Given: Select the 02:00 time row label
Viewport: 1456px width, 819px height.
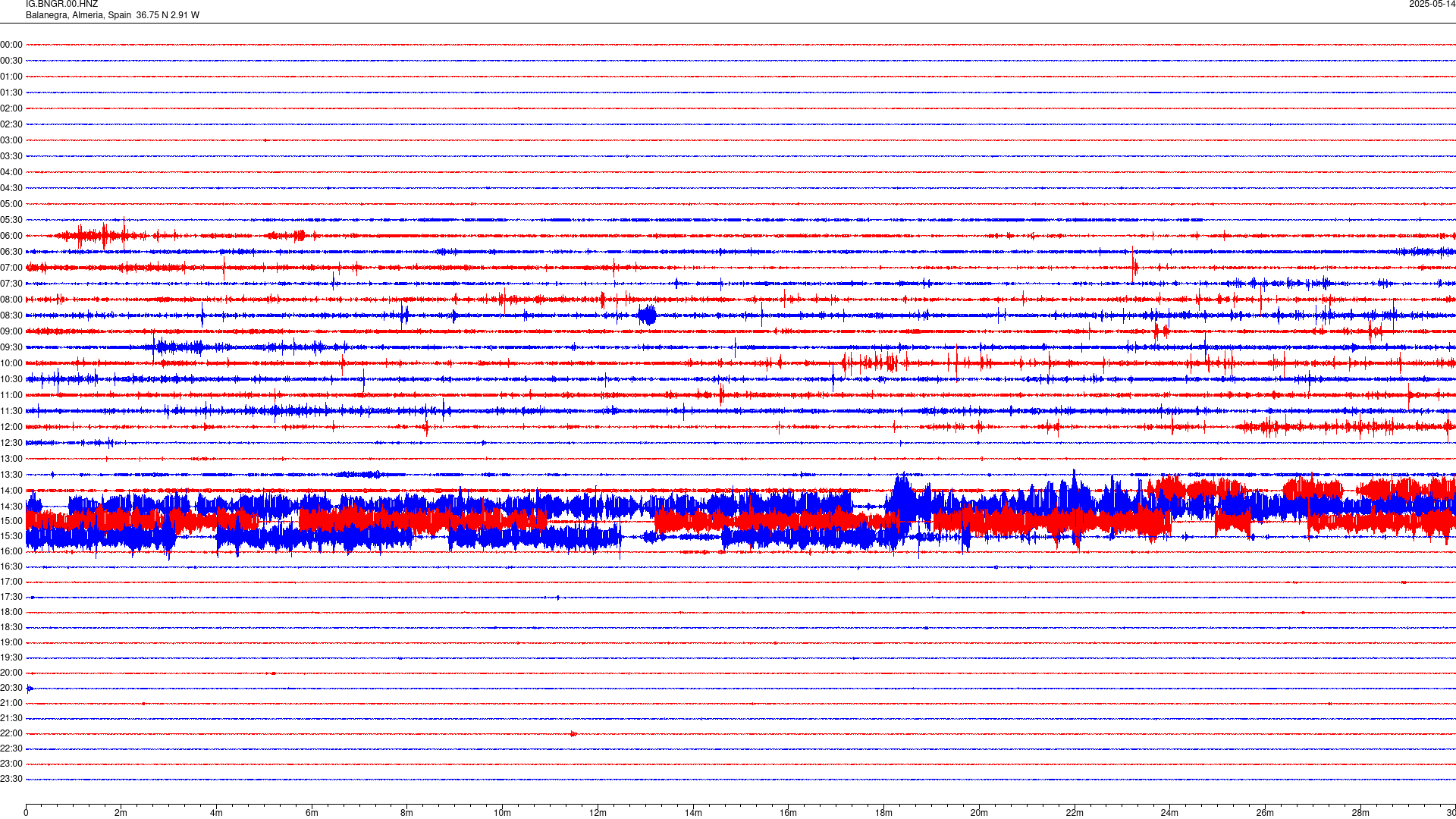Looking at the screenshot, I should point(11,108).
